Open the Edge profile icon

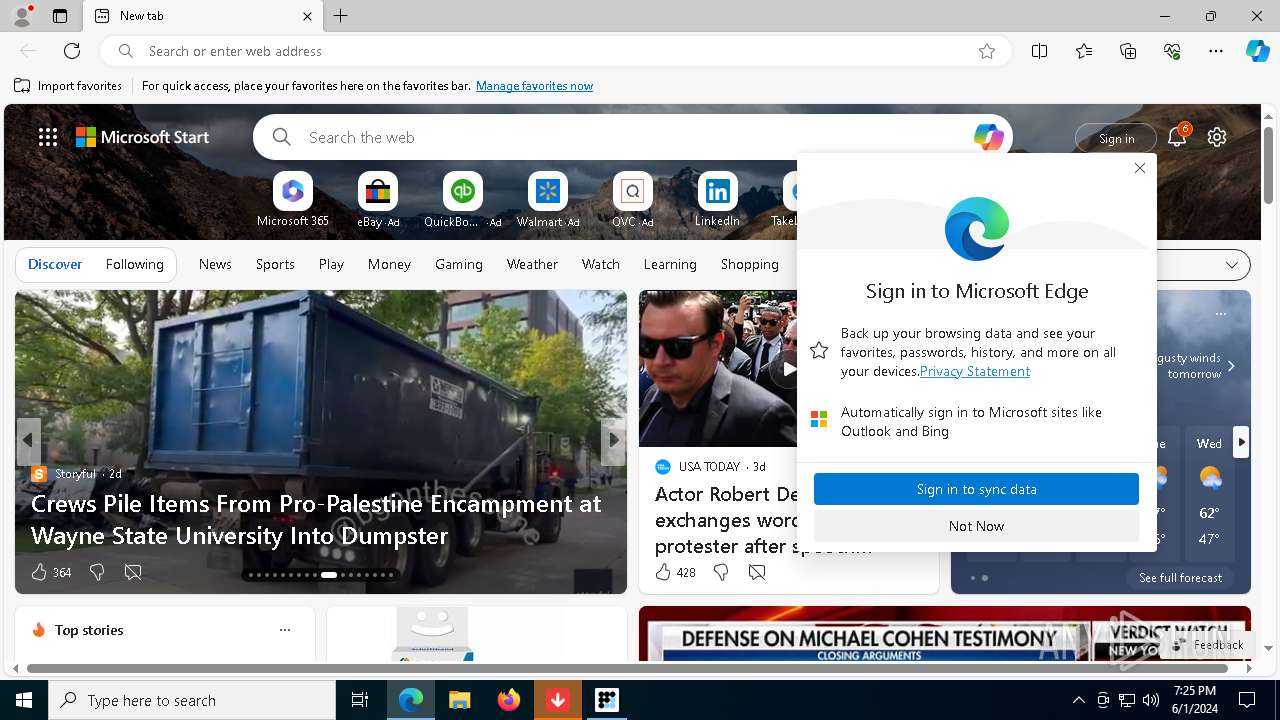click(22, 16)
